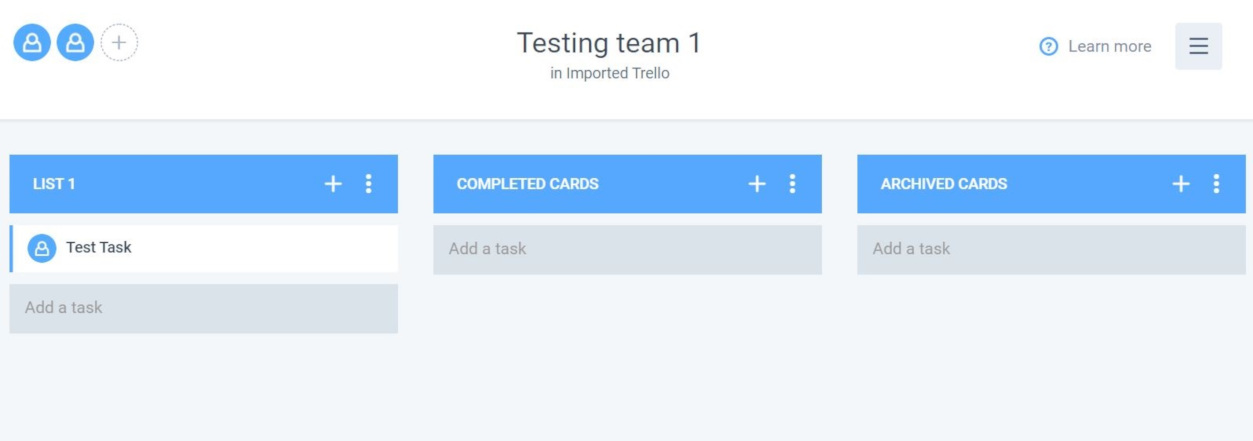Open the hamburger menu button

[x=1198, y=46]
